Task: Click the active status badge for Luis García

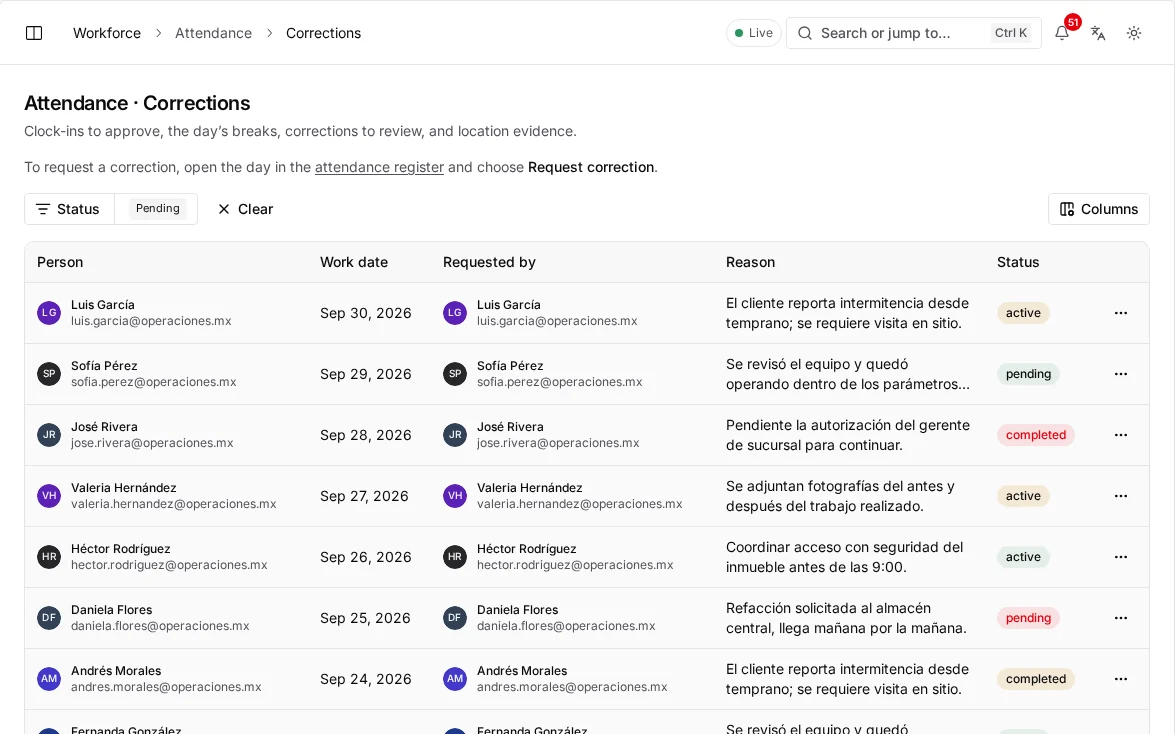Action: (x=1023, y=313)
